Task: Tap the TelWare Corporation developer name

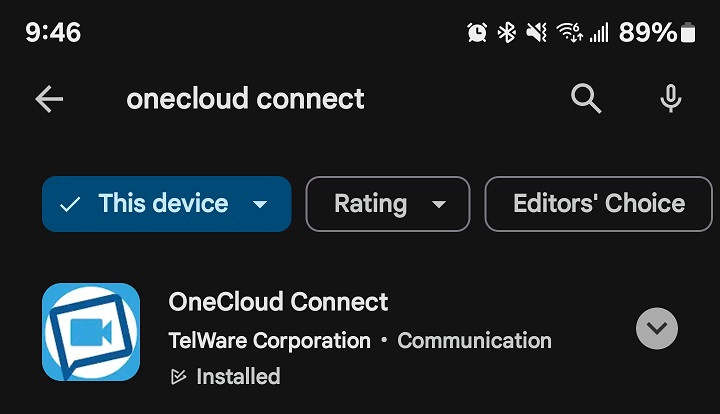Action: (x=270, y=341)
